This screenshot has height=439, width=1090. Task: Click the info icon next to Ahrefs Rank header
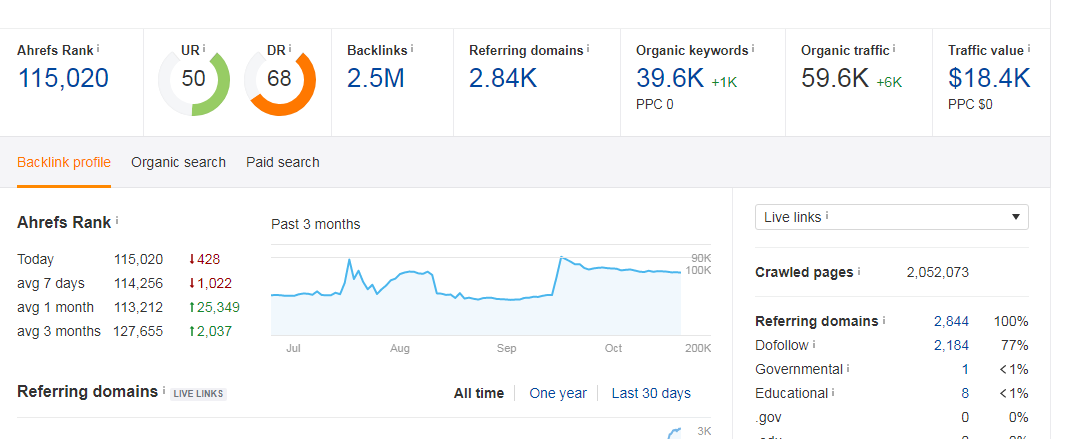98,48
